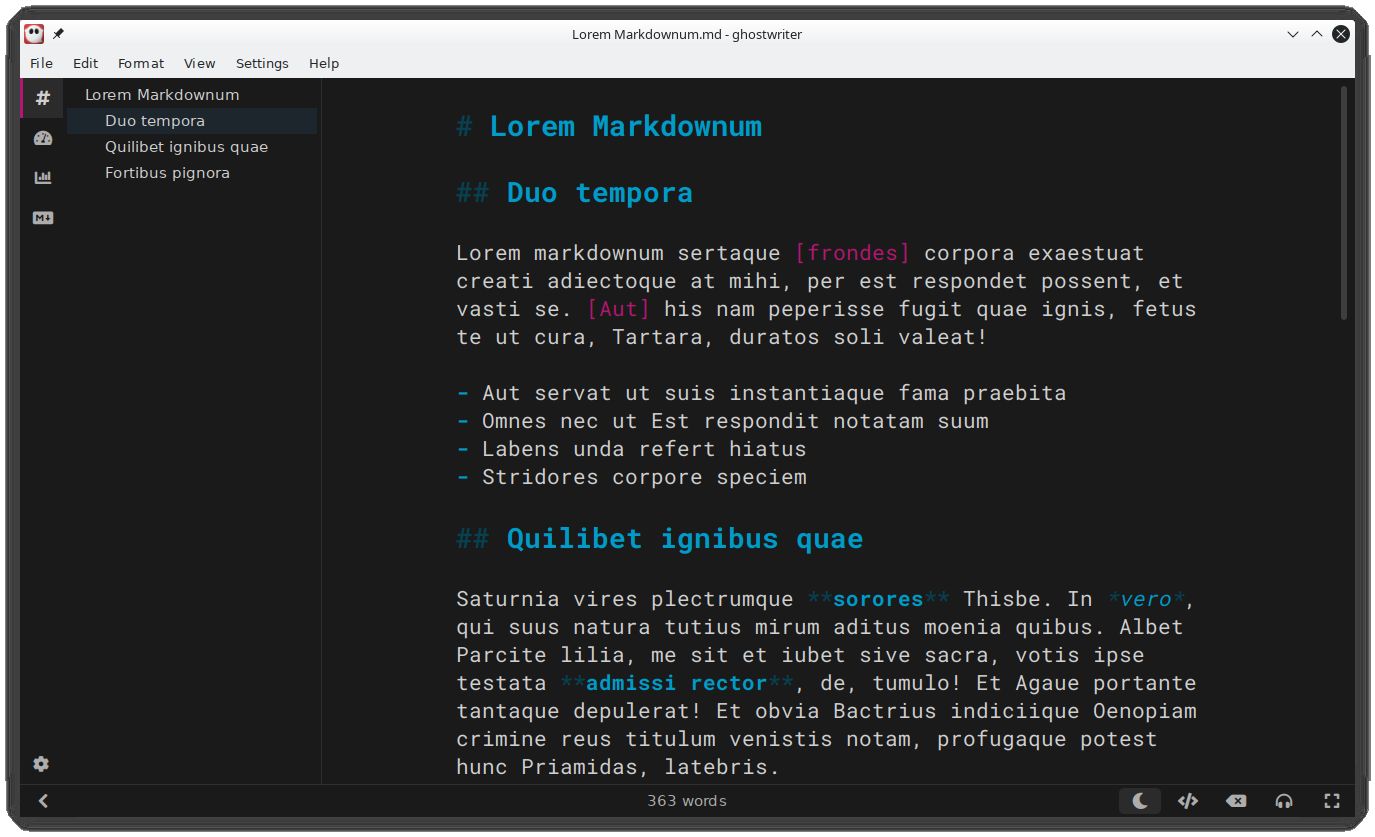Jump to Duo tempora outline entry
Screen dimensions: 1375x837
point(192,121)
